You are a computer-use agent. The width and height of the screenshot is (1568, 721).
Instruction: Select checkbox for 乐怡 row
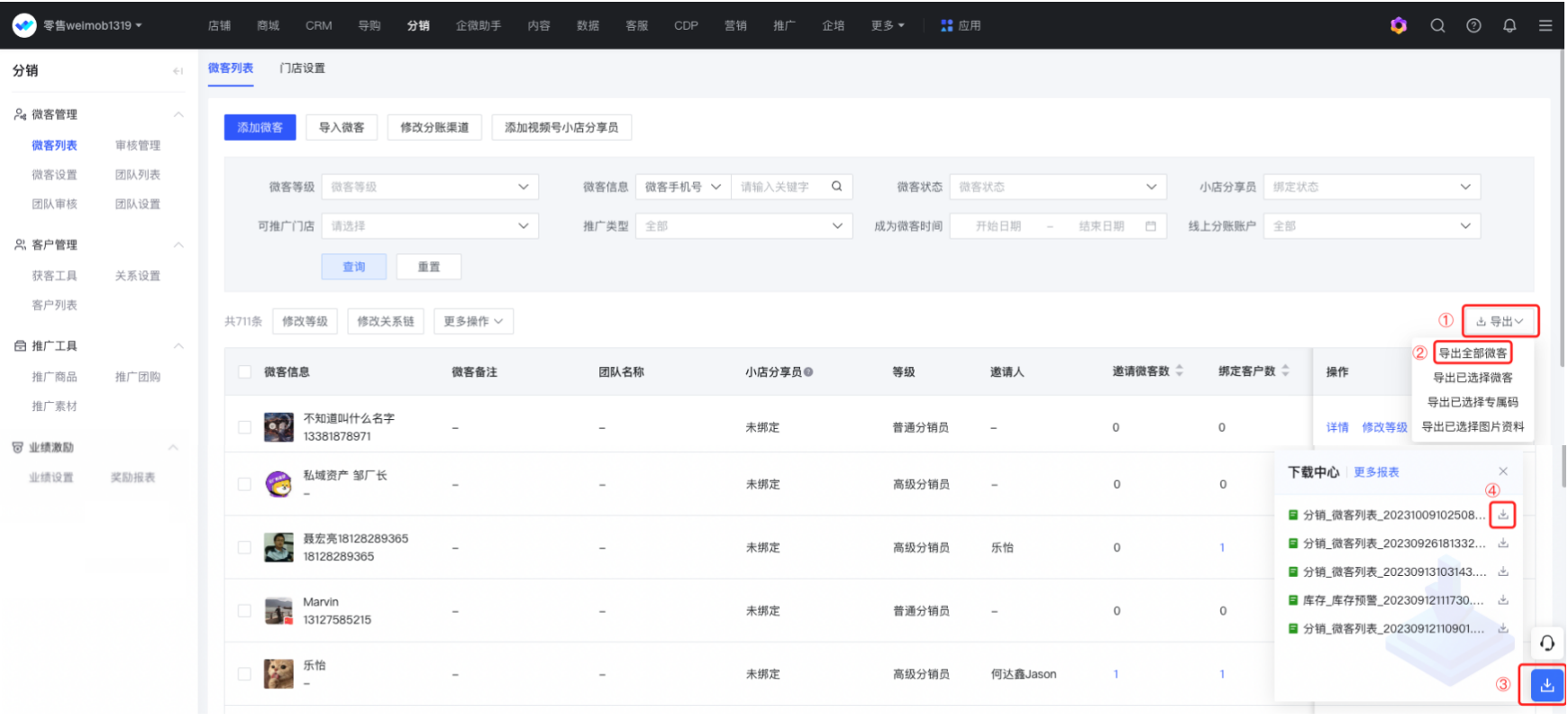244,674
